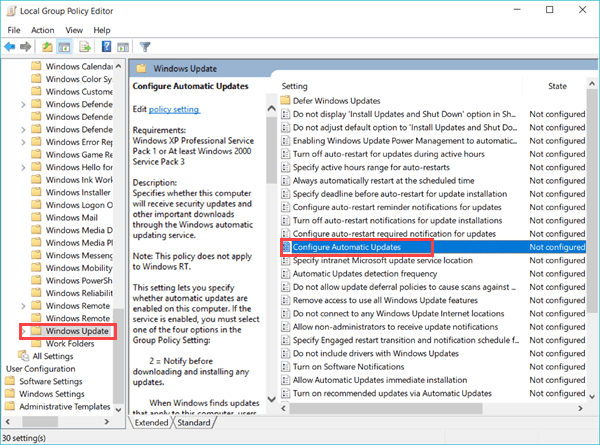Select Windows Settings tree item
This screenshot has height=445, width=600.
[52, 394]
